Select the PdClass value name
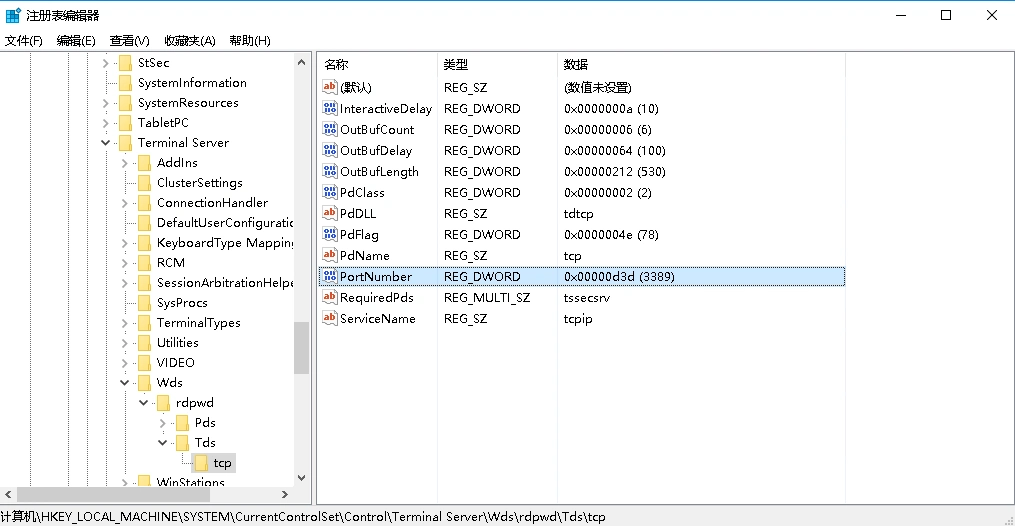This screenshot has height=526, width=1015. point(362,192)
